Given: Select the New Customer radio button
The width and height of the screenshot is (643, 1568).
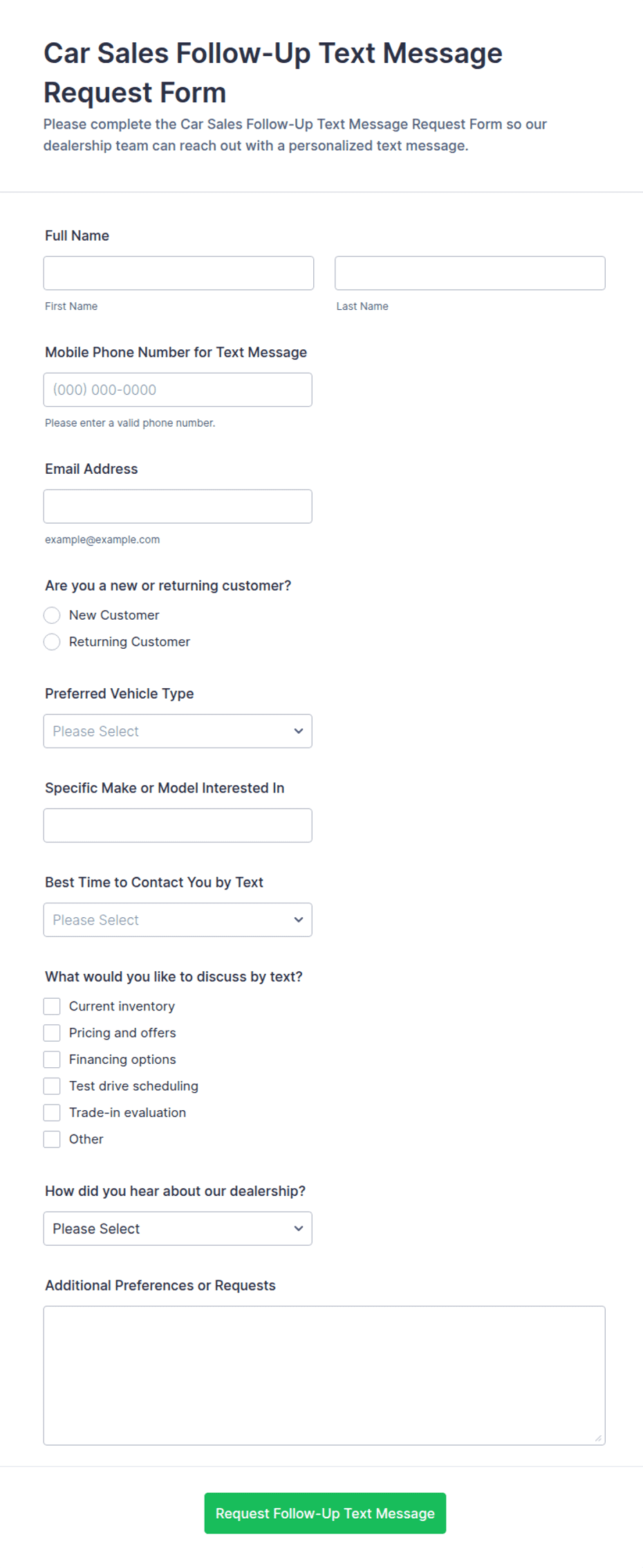Looking at the screenshot, I should [52, 616].
